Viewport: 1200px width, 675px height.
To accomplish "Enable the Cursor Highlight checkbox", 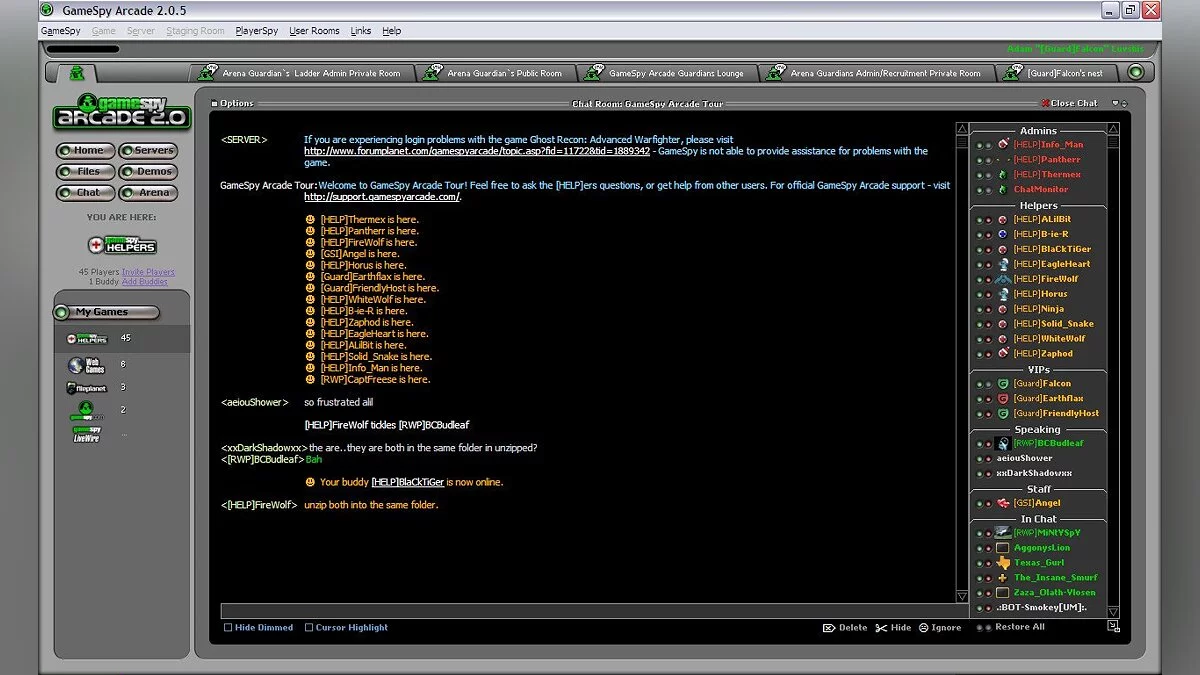I will pos(309,628).
